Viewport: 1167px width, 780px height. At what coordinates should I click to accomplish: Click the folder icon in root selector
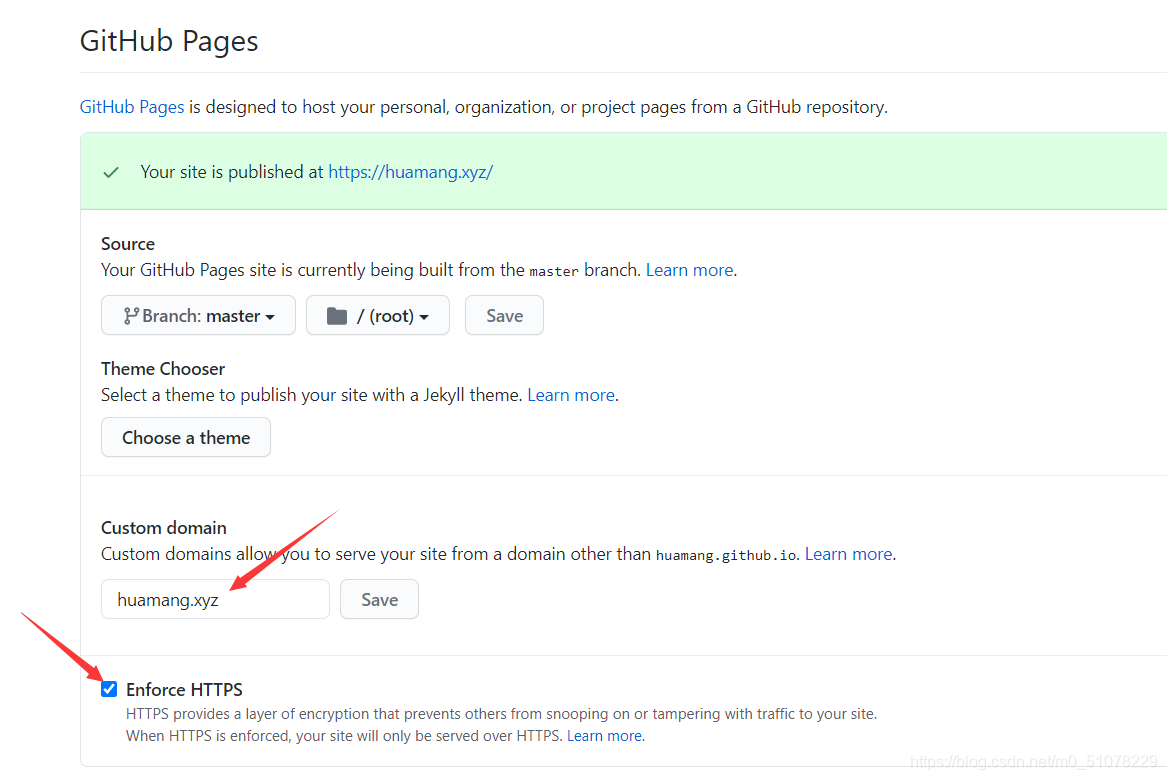click(337, 316)
